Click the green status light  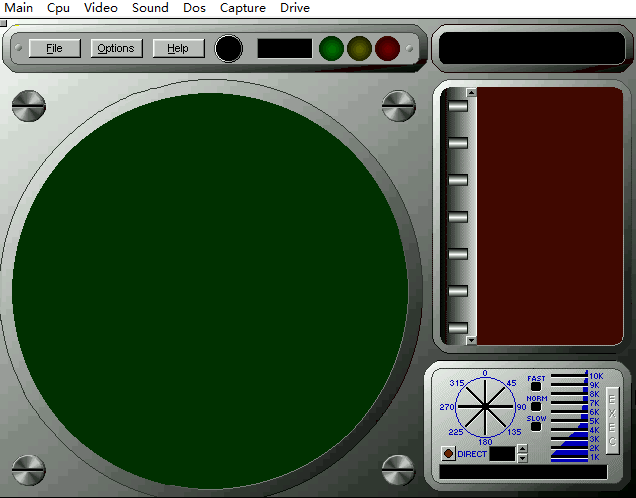pos(331,49)
